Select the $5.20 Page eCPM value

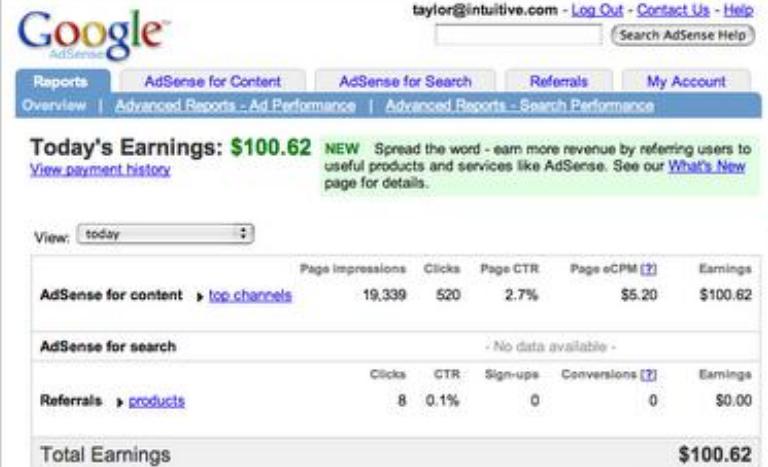point(639,295)
